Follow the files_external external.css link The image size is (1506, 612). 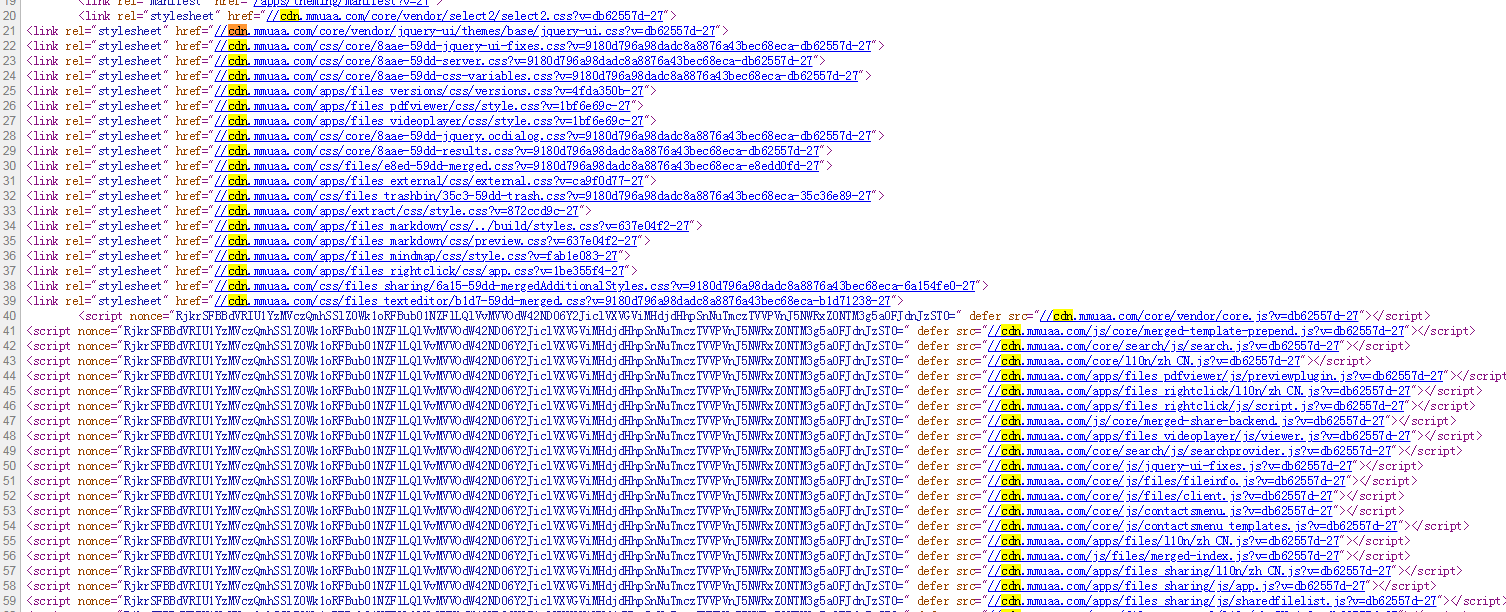(x=430, y=181)
